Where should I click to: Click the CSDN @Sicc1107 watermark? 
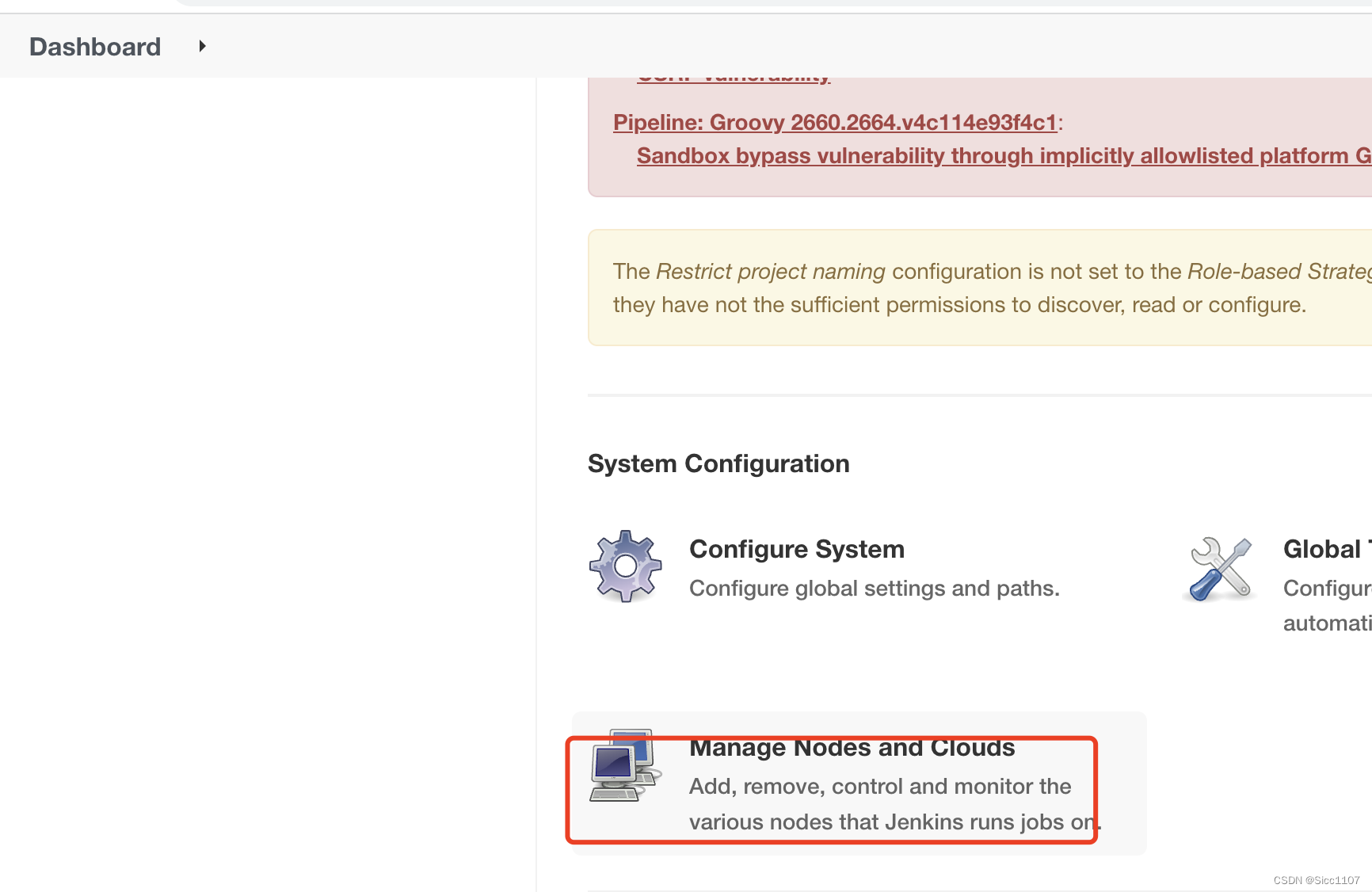tap(1317, 880)
